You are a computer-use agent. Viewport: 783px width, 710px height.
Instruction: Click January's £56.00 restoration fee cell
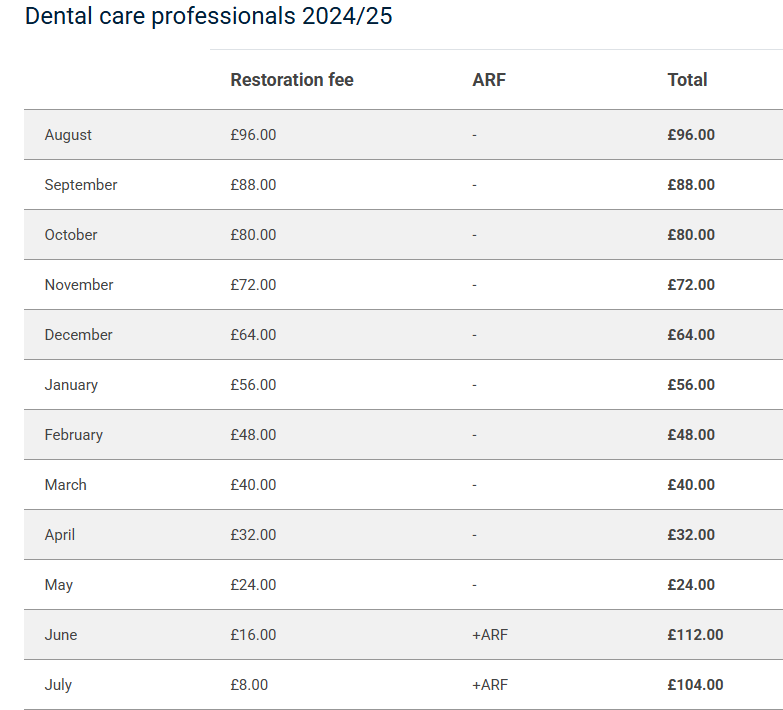pos(253,385)
